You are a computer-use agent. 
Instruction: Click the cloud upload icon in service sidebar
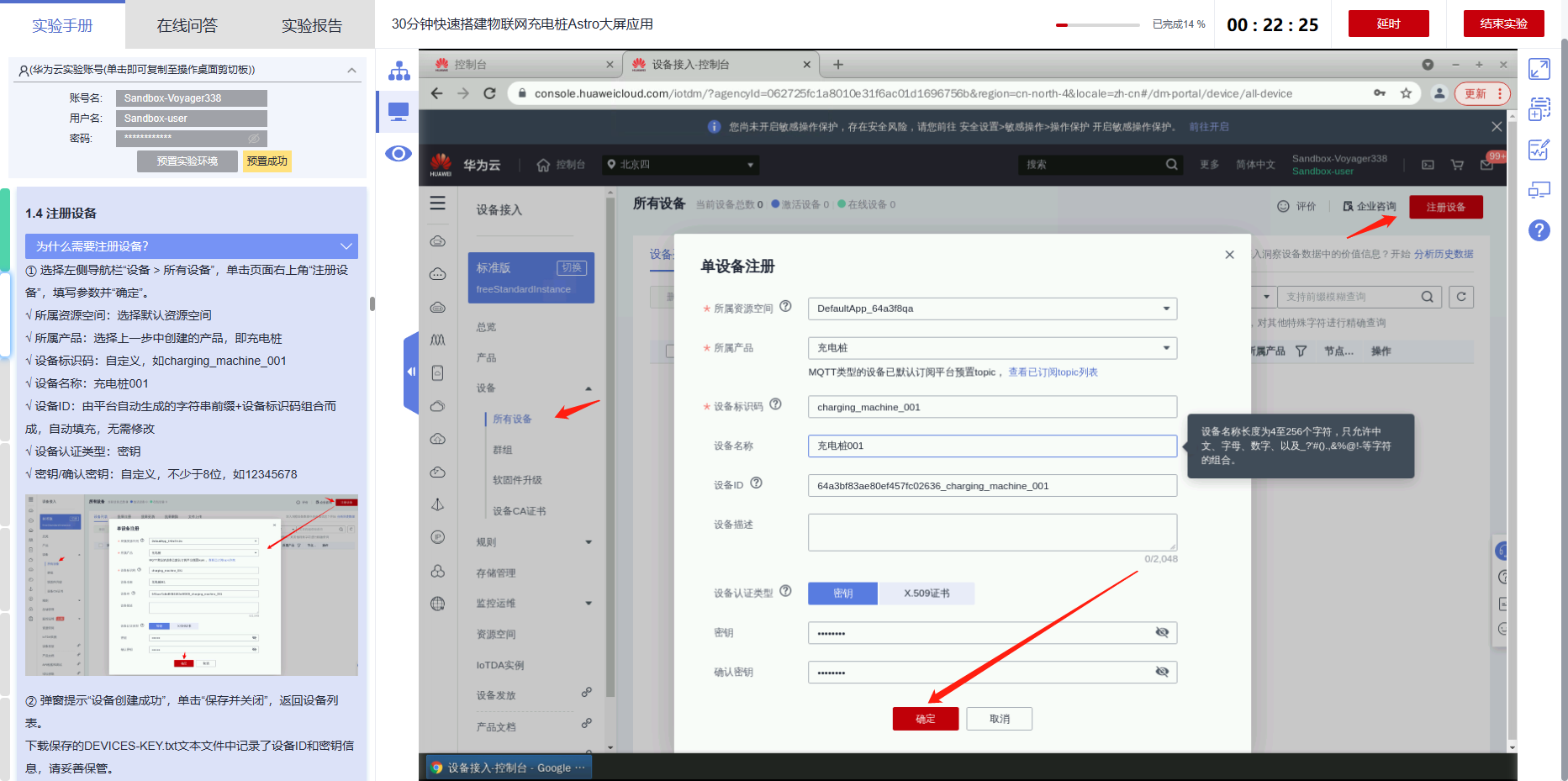click(x=438, y=439)
